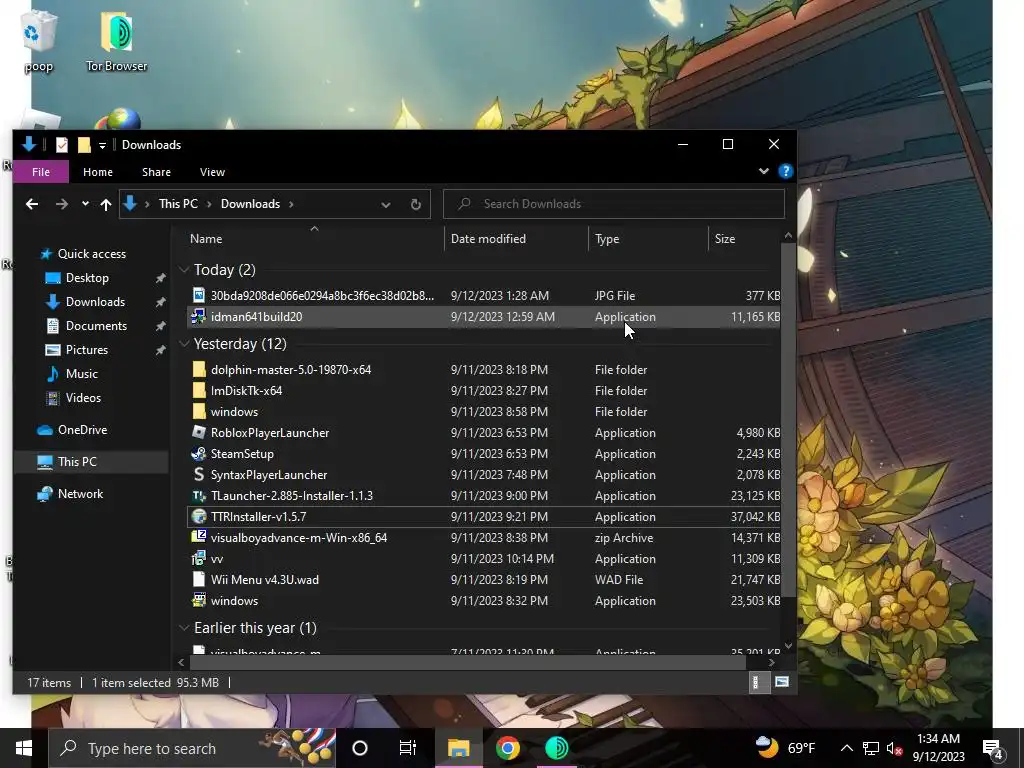1024x768 pixels.
Task: Expand the chevron after Downloads breadcrumb
Action: pyautogui.click(x=291, y=204)
